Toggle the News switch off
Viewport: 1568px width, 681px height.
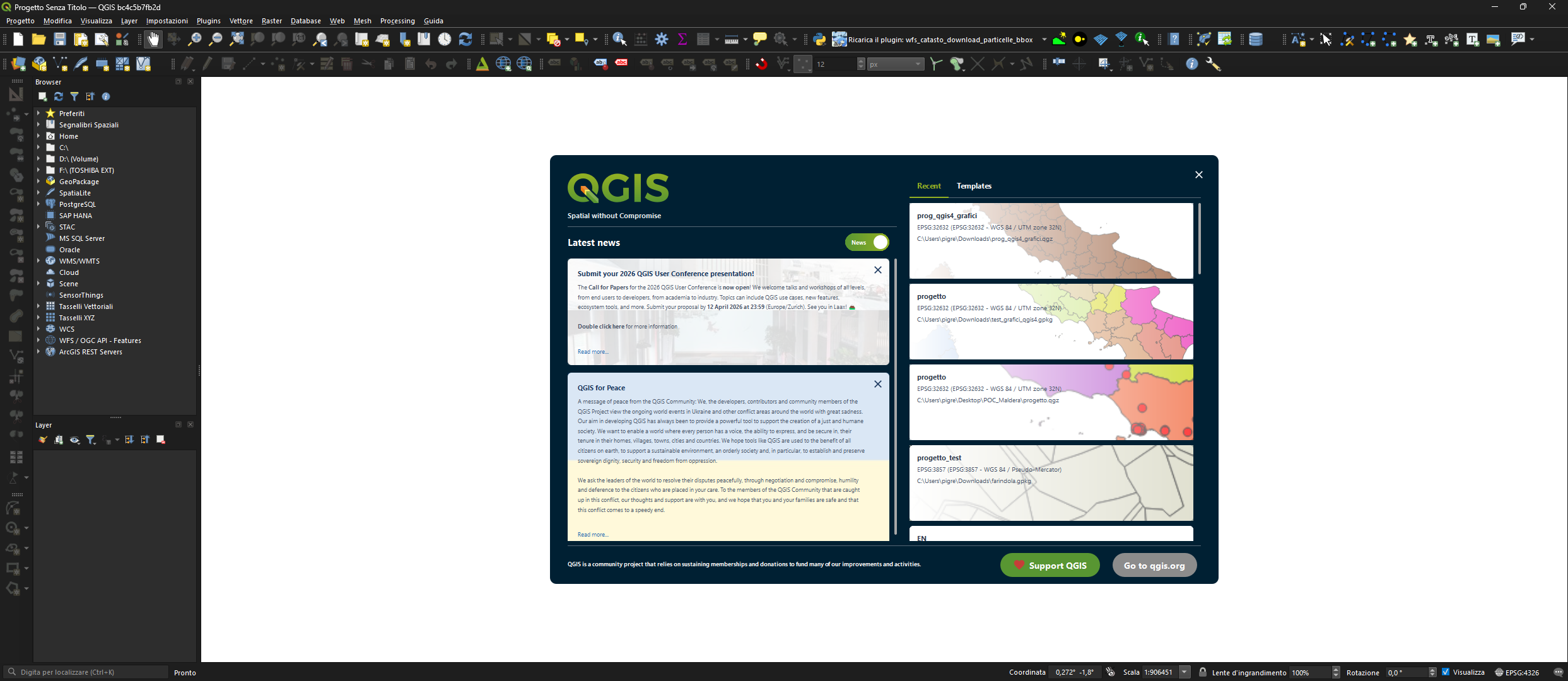[867, 242]
